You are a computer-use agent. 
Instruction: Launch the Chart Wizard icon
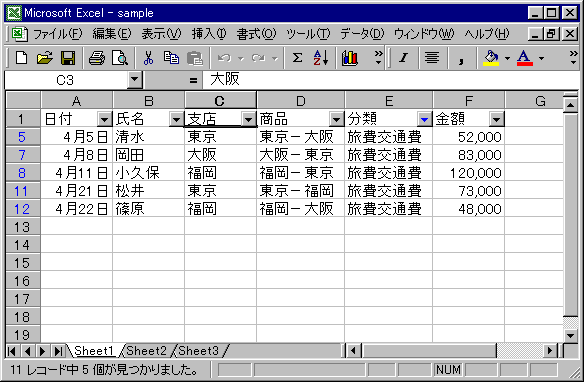coord(349,58)
